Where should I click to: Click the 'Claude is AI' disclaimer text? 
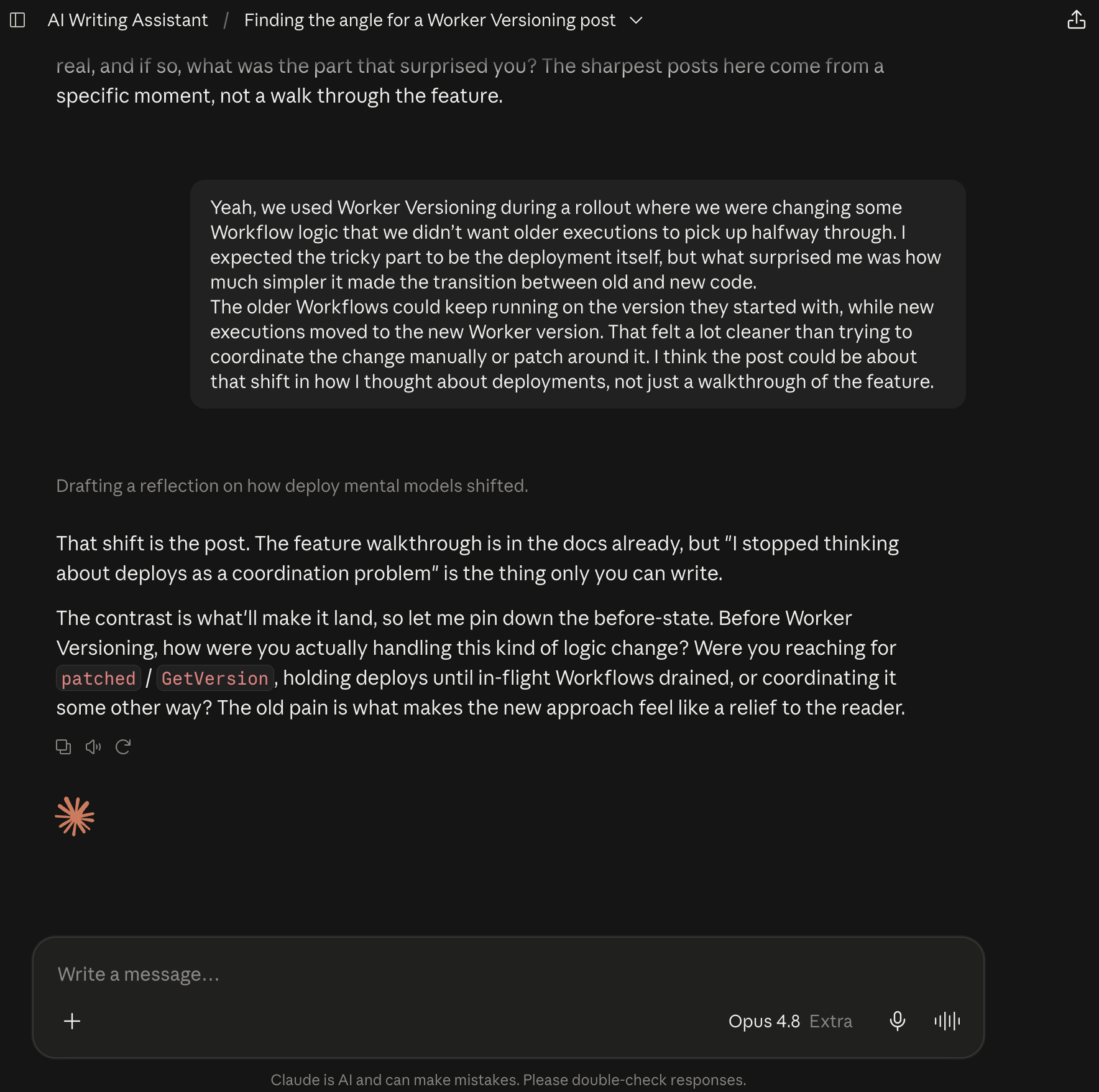click(508, 1080)
